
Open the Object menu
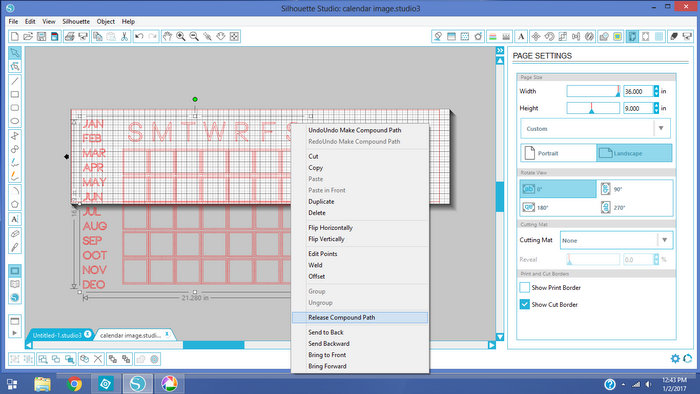[x=106, y=21]
